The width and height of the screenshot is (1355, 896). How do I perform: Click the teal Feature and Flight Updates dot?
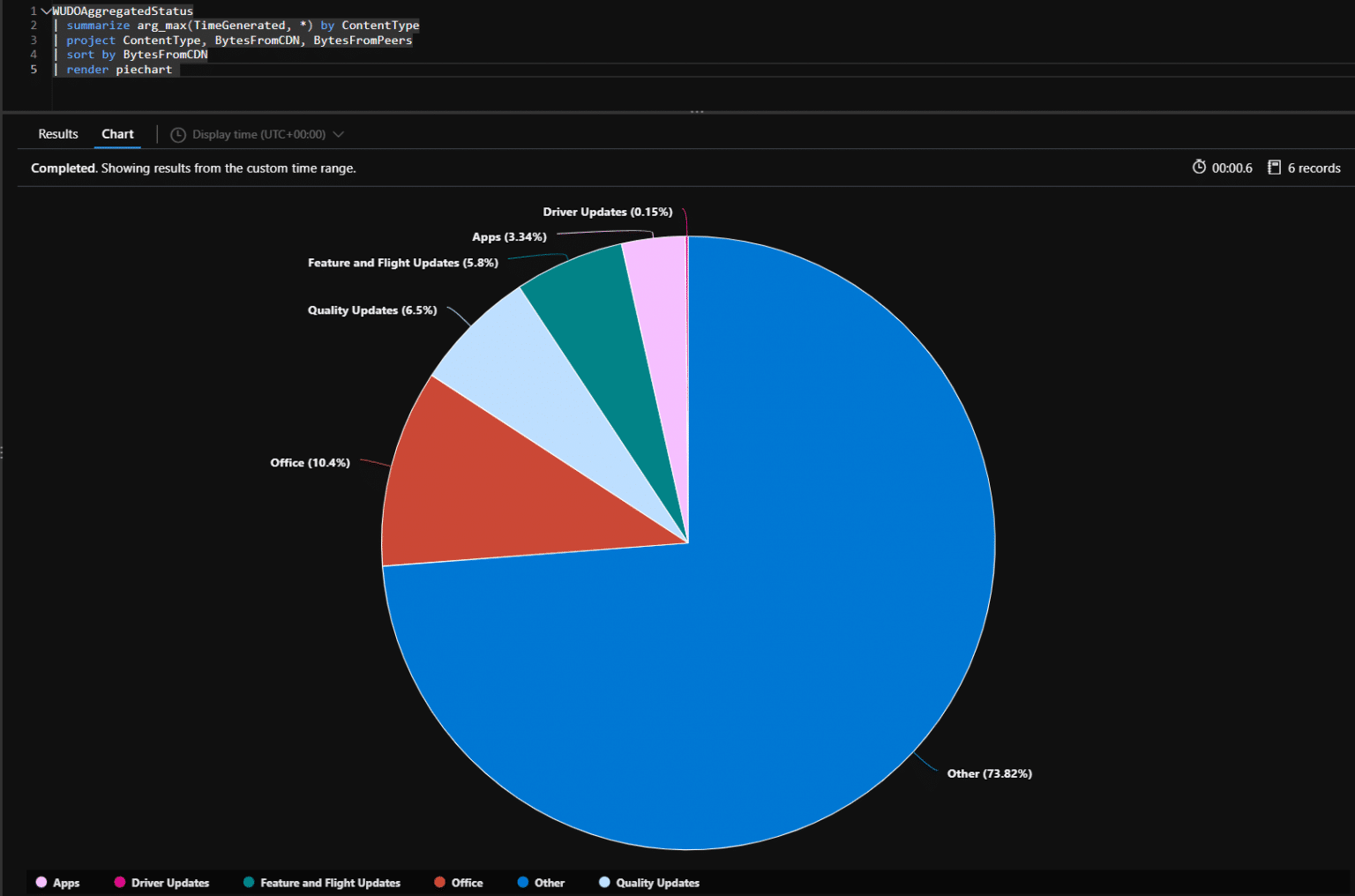point(248,882)
